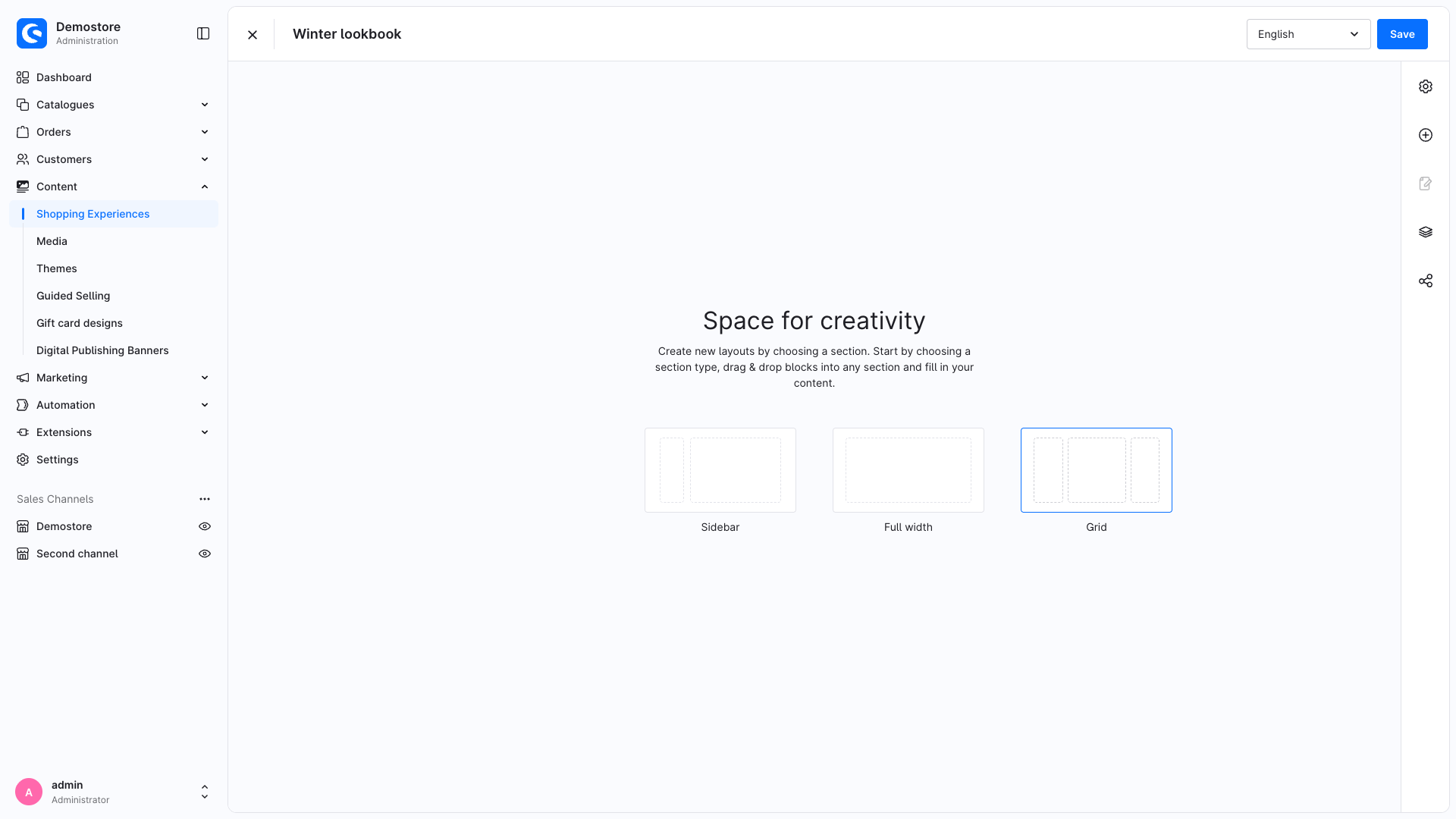1456x819 pixels.
Task: Open the Sales Channels more-options dots
Action: pos(205,499)
